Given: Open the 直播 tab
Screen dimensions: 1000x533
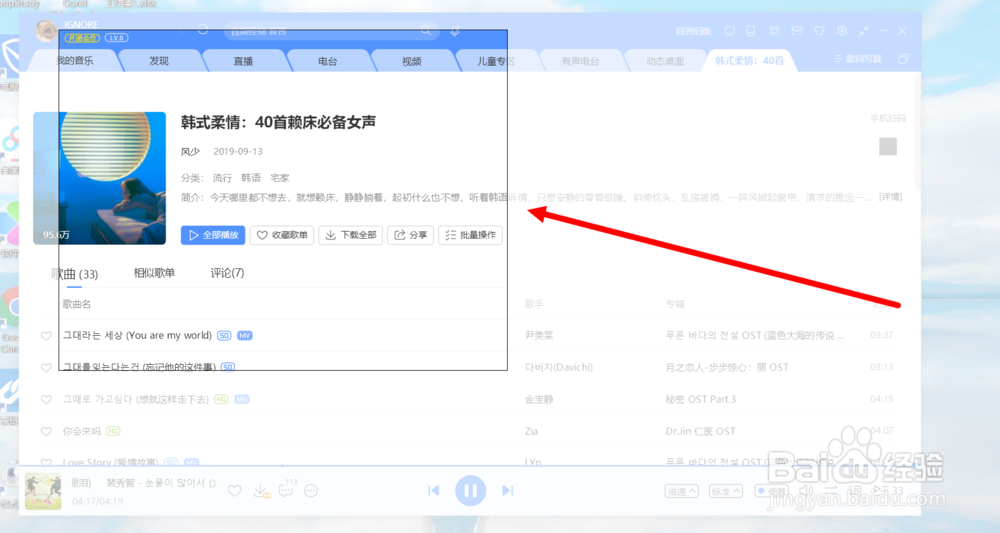Looking at the screenshot, I should coord(243,61).
